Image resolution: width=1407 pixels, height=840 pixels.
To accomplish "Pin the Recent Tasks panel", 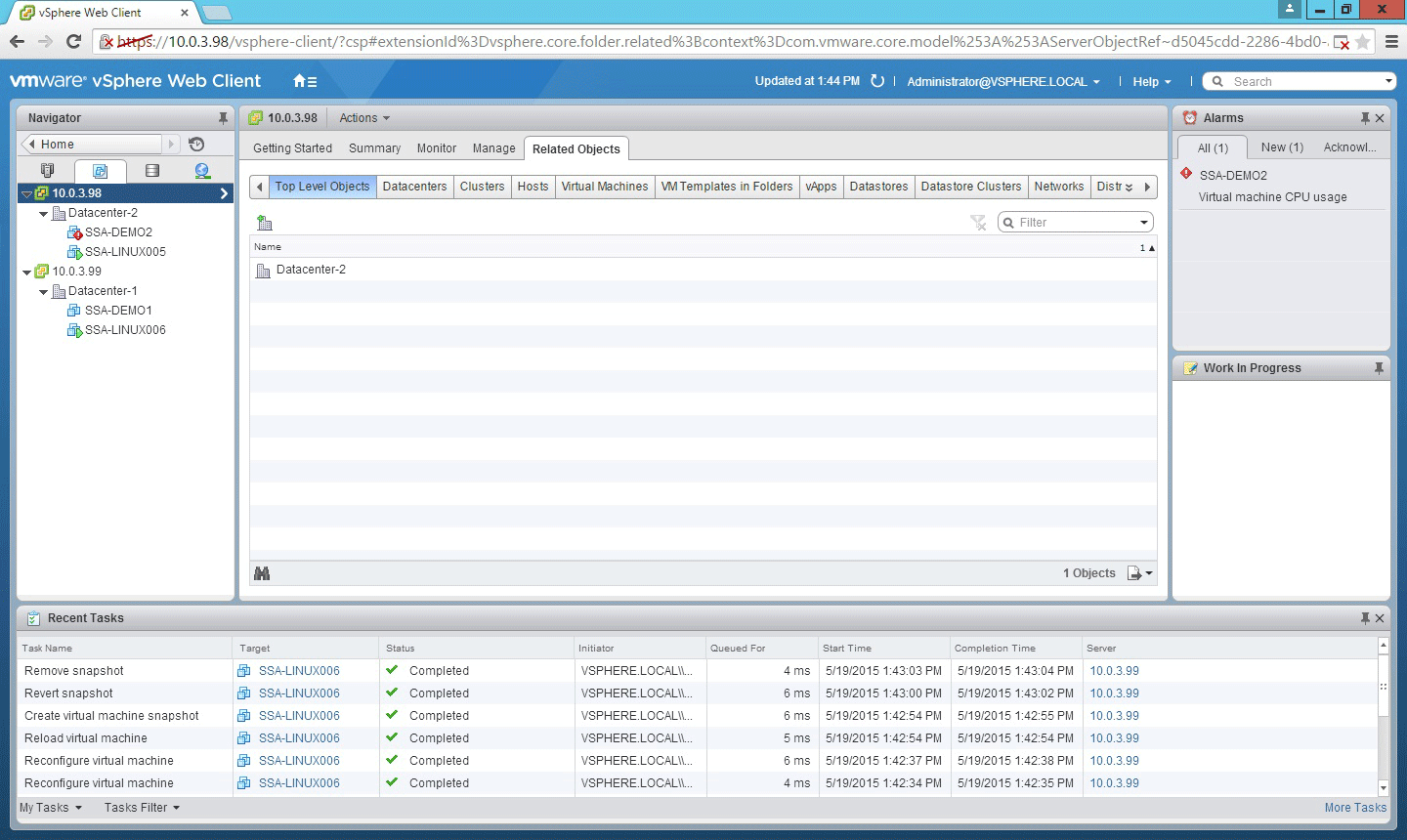I will point(1365,618).
